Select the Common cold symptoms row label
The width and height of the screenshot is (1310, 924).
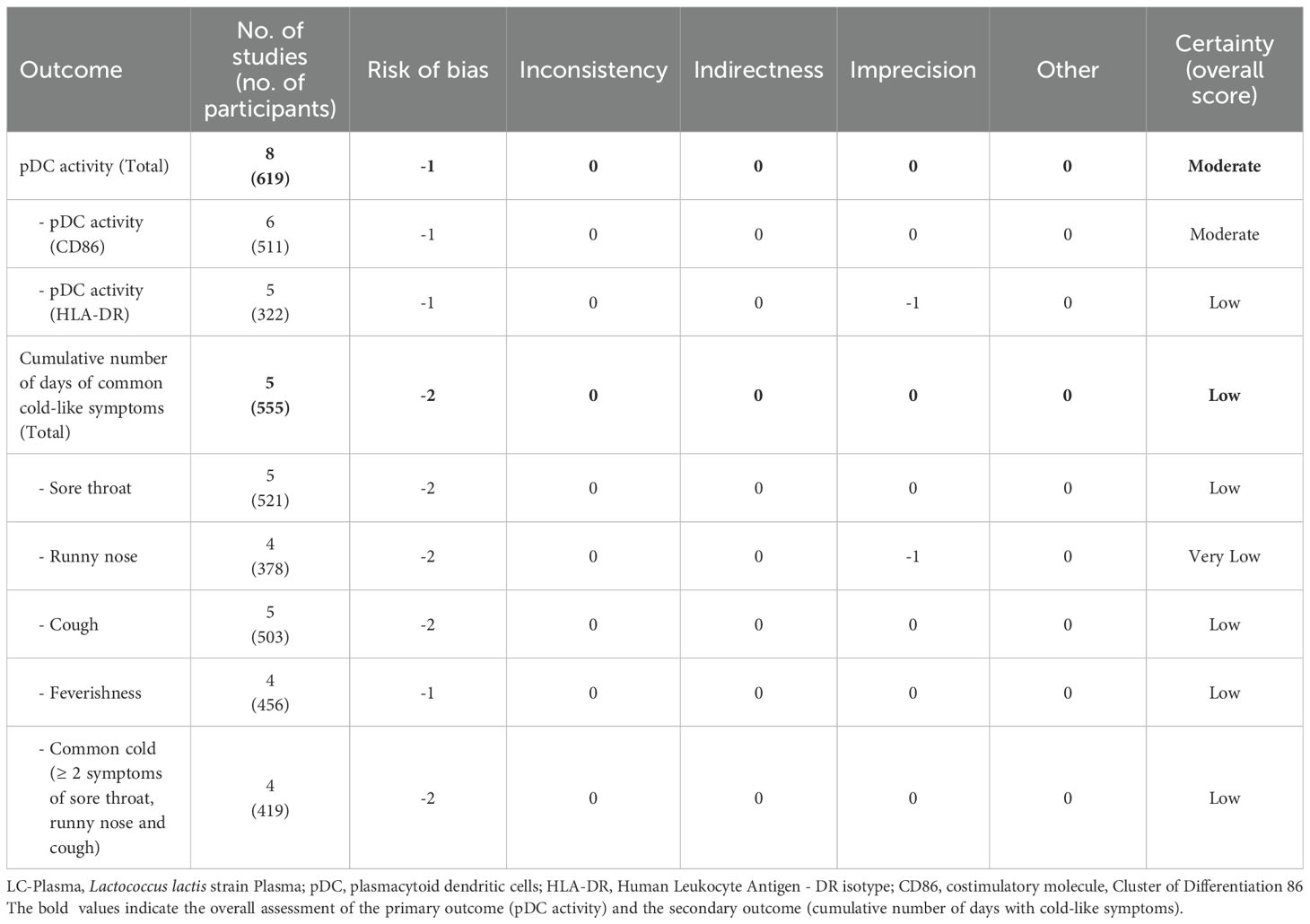click(x=101, y=798)
